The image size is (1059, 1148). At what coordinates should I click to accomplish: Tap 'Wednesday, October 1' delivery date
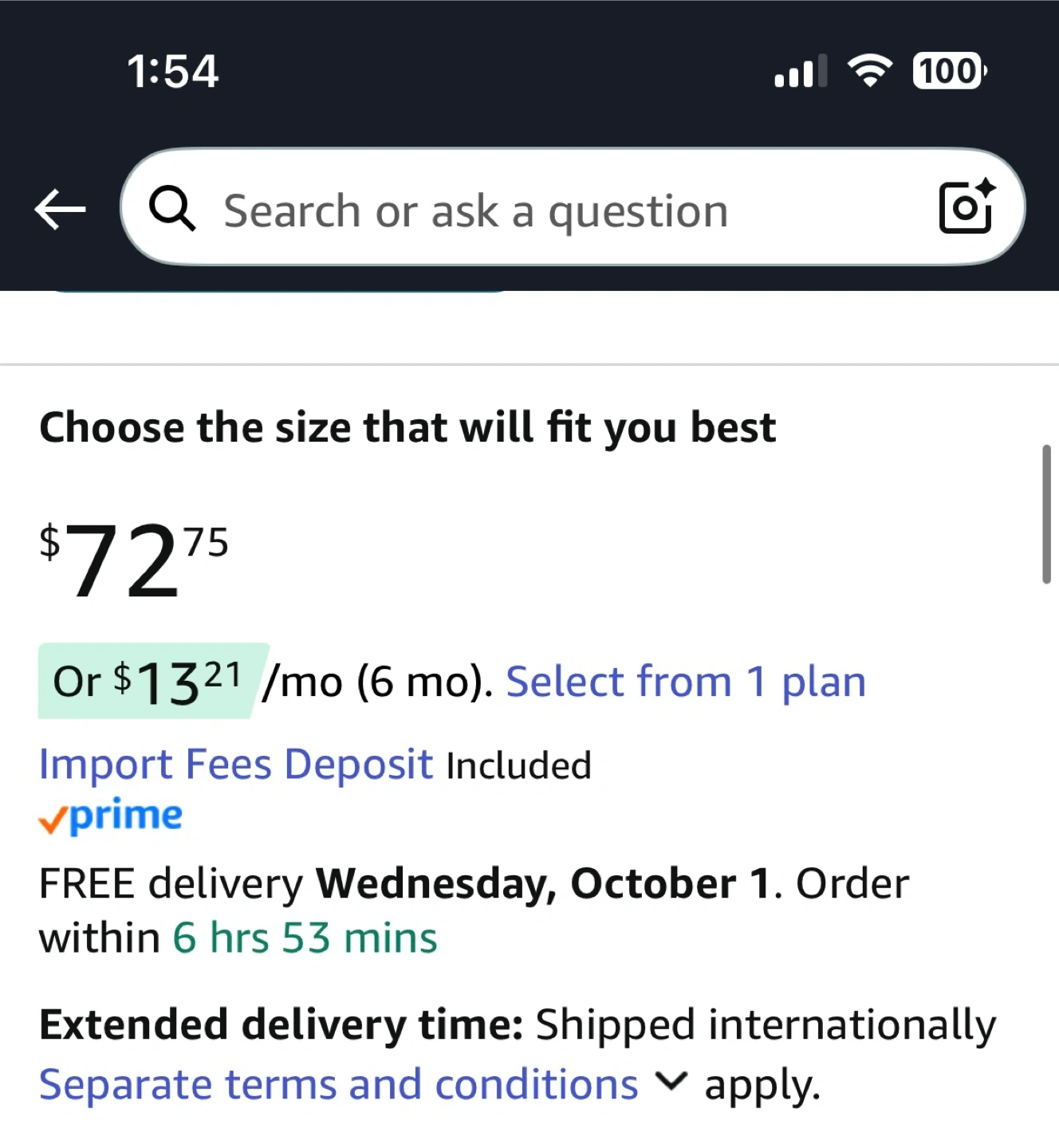point(543,884)
